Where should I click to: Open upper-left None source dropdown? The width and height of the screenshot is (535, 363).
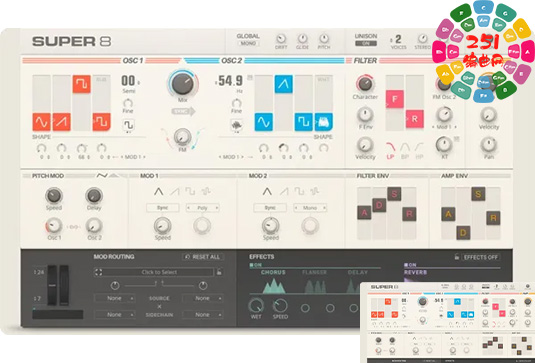(x=115, y=298)
